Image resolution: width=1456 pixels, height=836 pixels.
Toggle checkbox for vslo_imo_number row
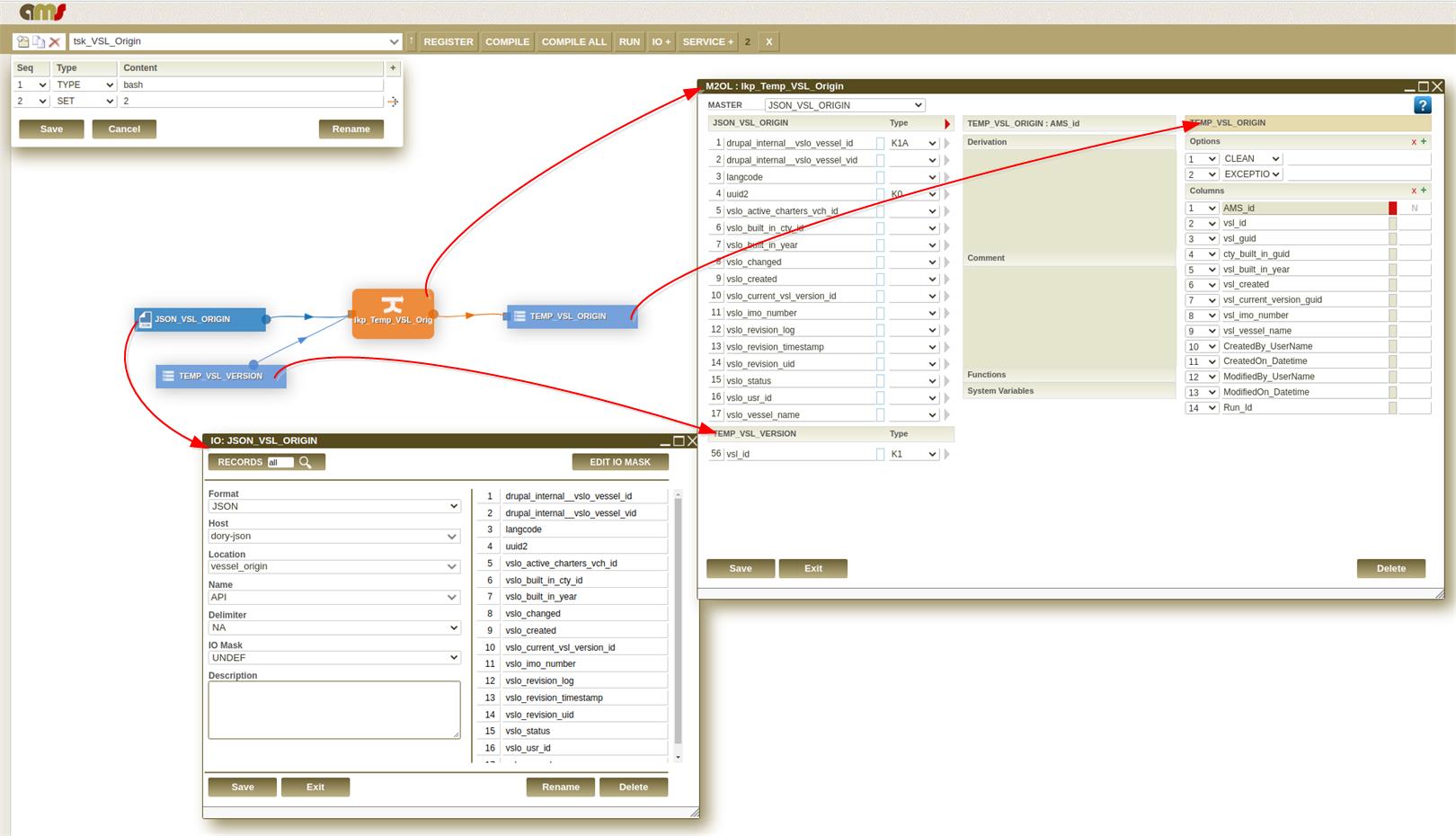880,313
